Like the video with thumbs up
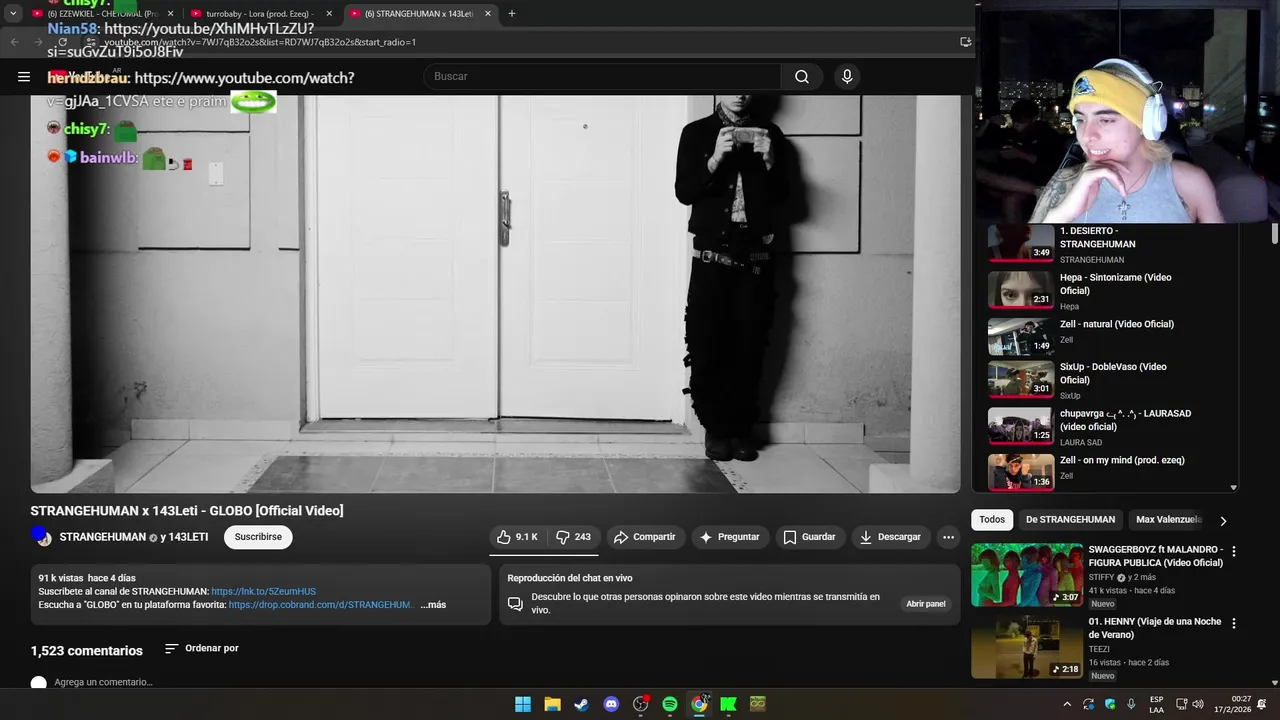1280x720 pixels. click(518, 537)
